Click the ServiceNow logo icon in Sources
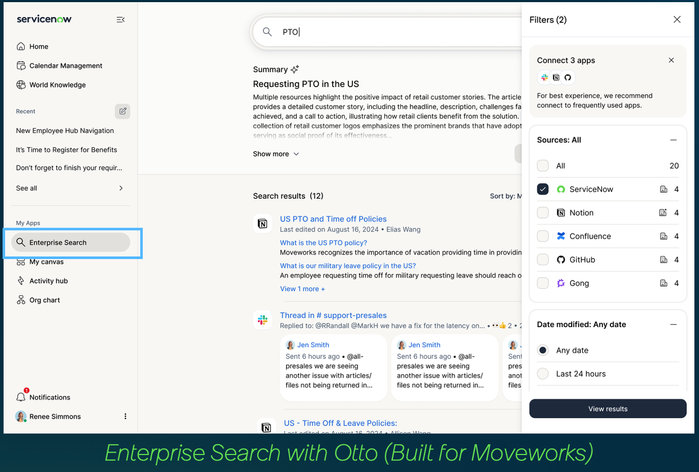The height and width of the screenshot is (472, 699). tap(561, 189)
